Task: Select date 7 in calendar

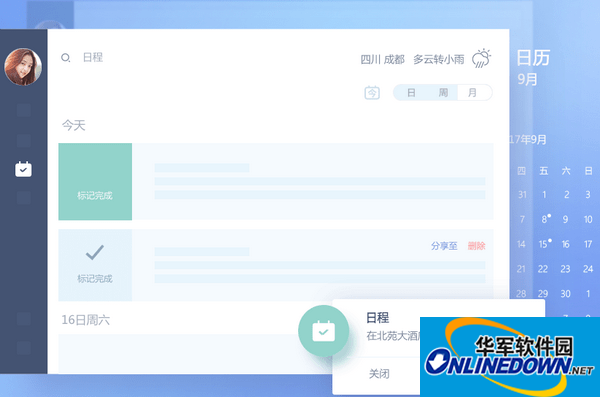Action: (522, 219)
